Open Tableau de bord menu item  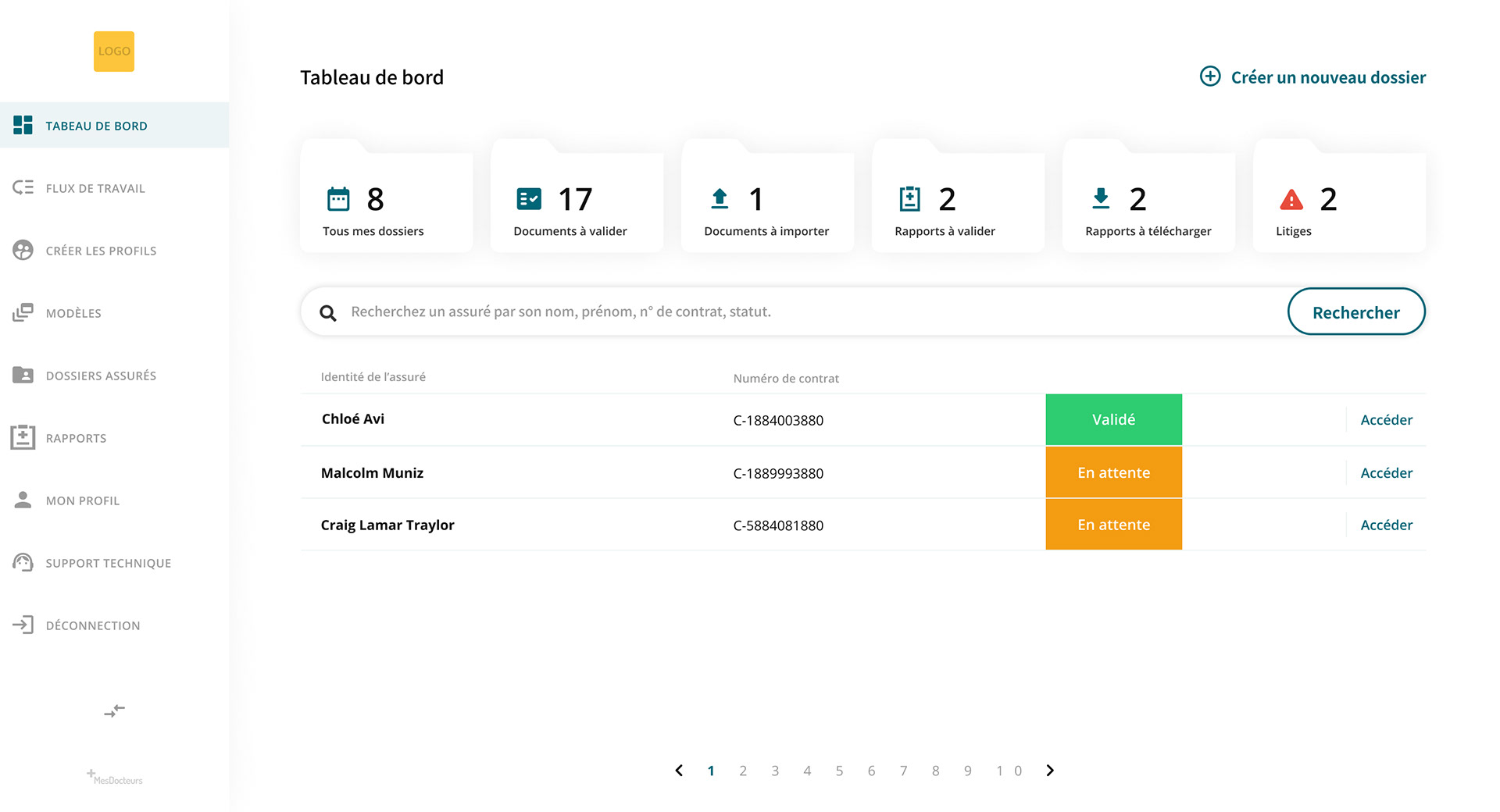pos(114,125)
